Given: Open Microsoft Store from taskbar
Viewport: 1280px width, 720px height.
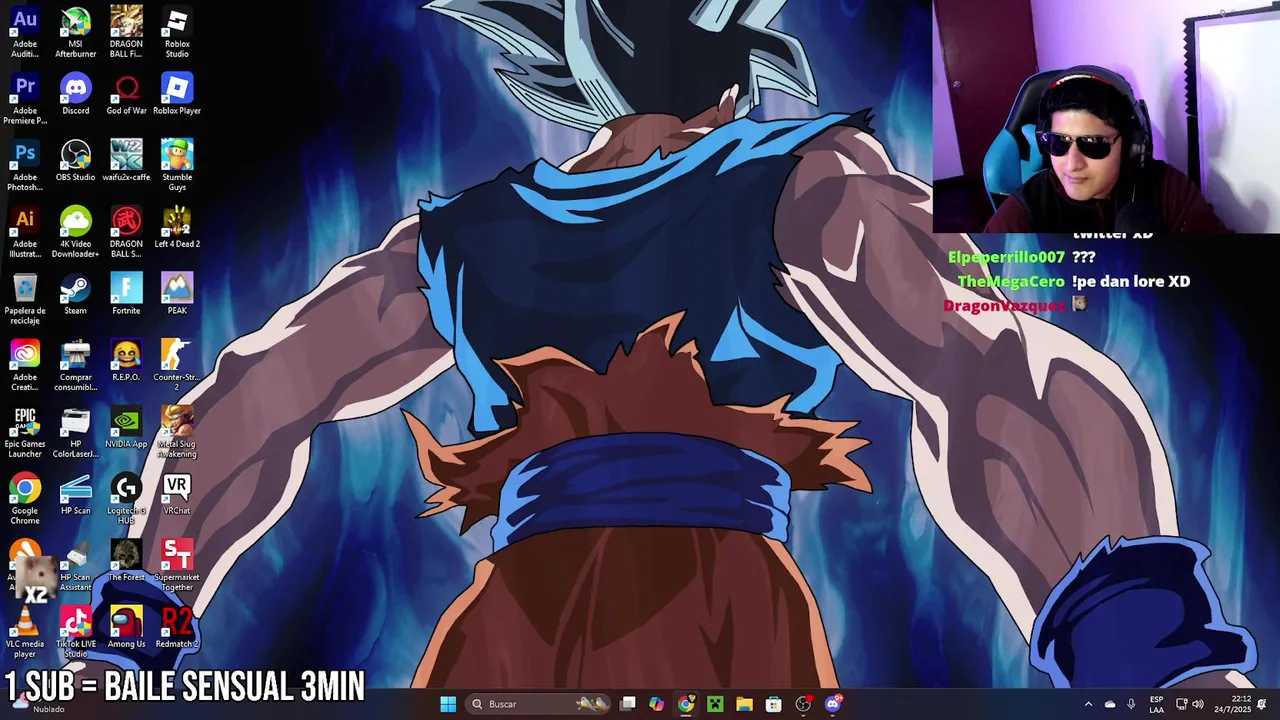Looking at the screenshot, I should 773,704.
